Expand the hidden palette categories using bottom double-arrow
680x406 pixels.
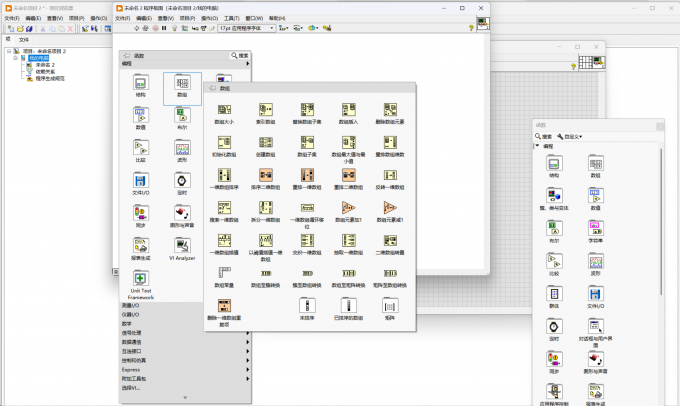tap(185, 397)
